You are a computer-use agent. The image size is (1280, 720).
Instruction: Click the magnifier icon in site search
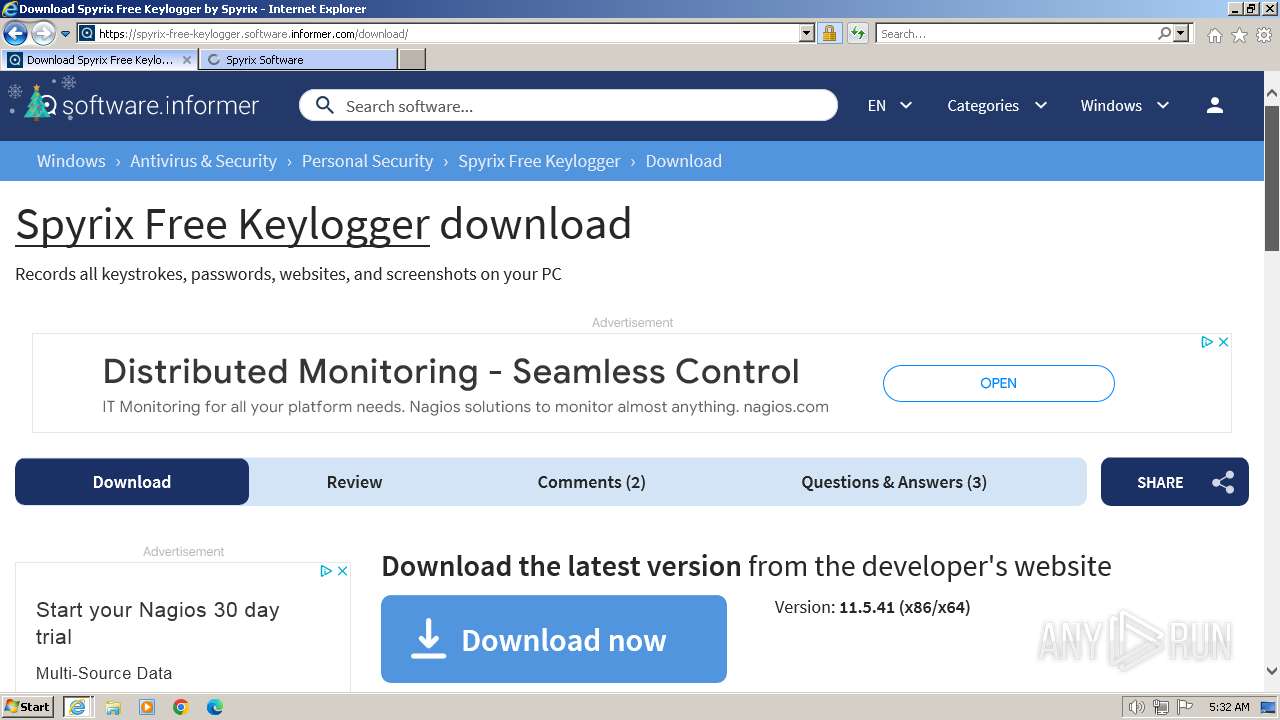[x=324, y=105]
